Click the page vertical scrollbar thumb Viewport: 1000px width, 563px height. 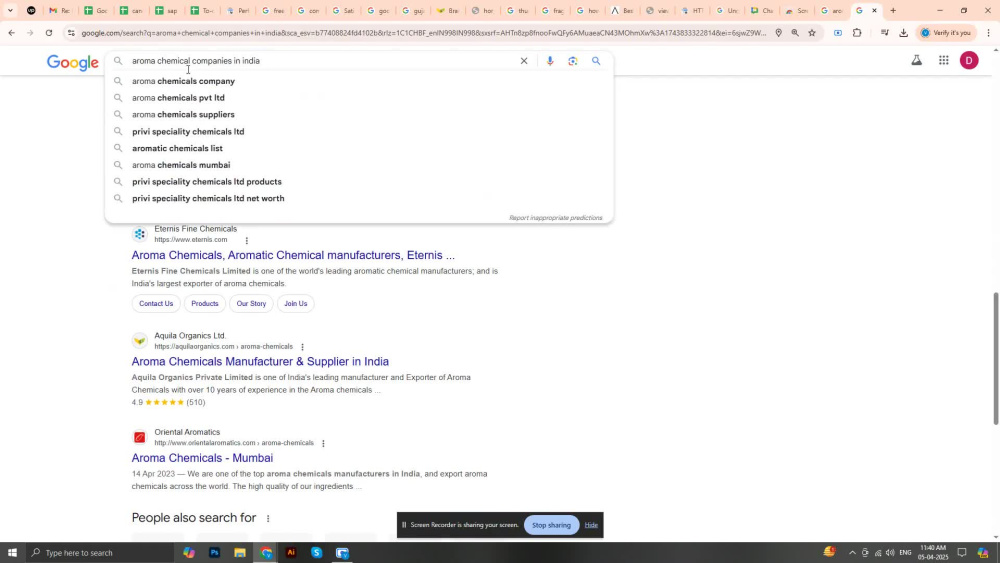(996, 358)
